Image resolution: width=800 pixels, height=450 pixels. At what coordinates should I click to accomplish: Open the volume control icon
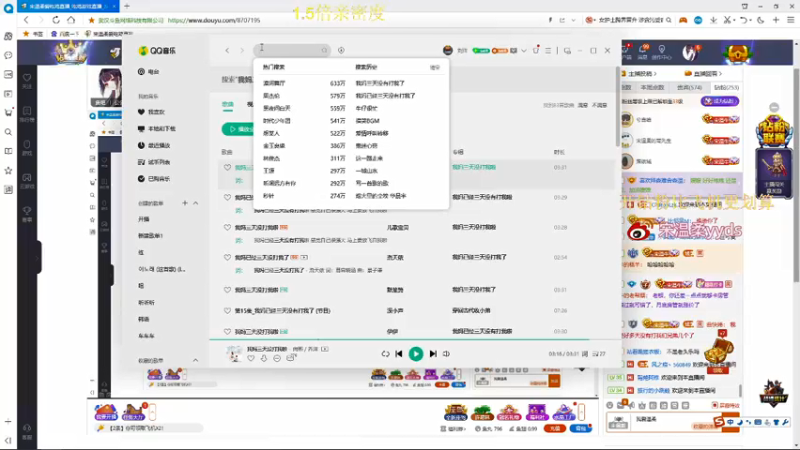click(x=446, y=354)
